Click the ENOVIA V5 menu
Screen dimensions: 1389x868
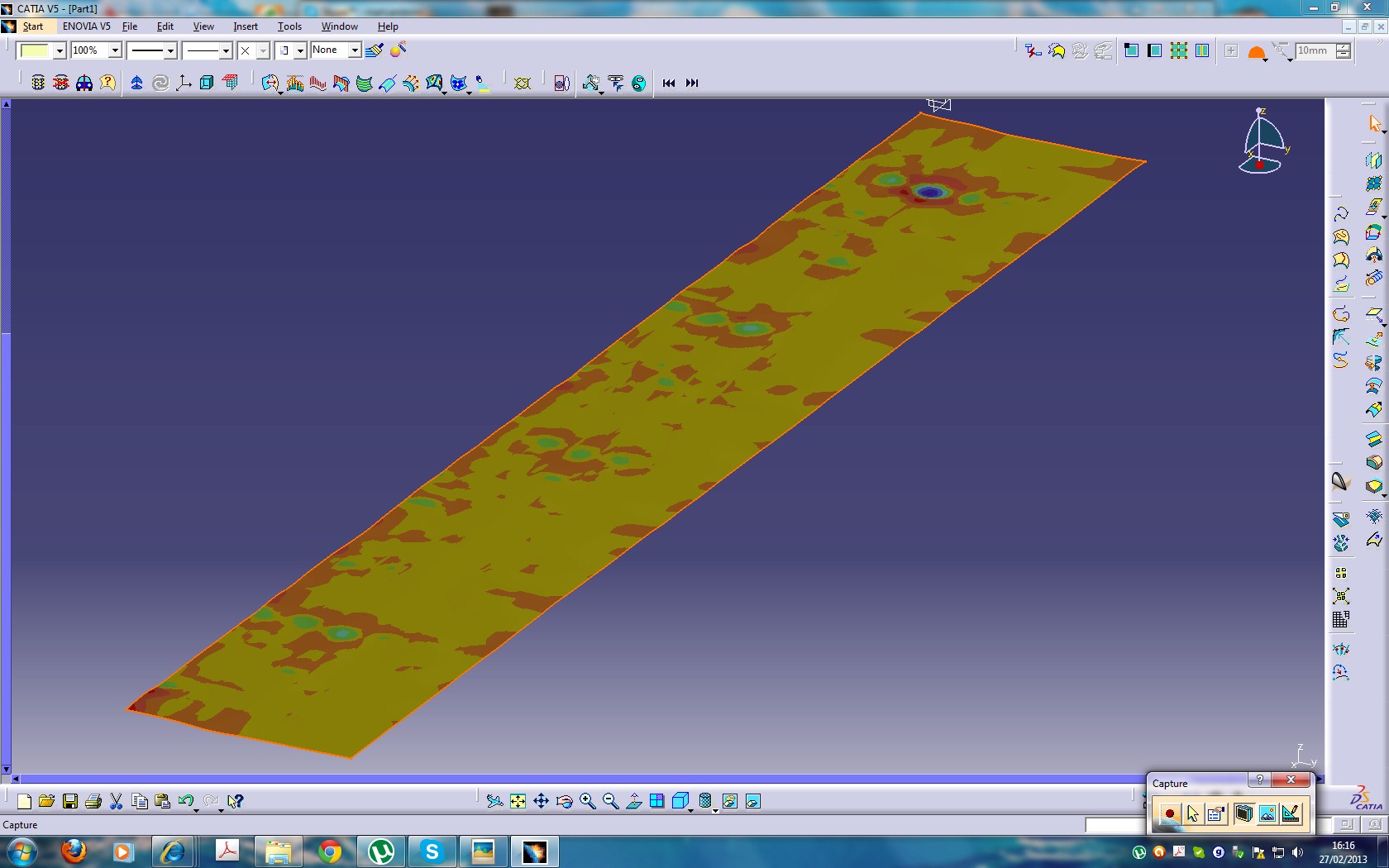click(x=86, y=26)
